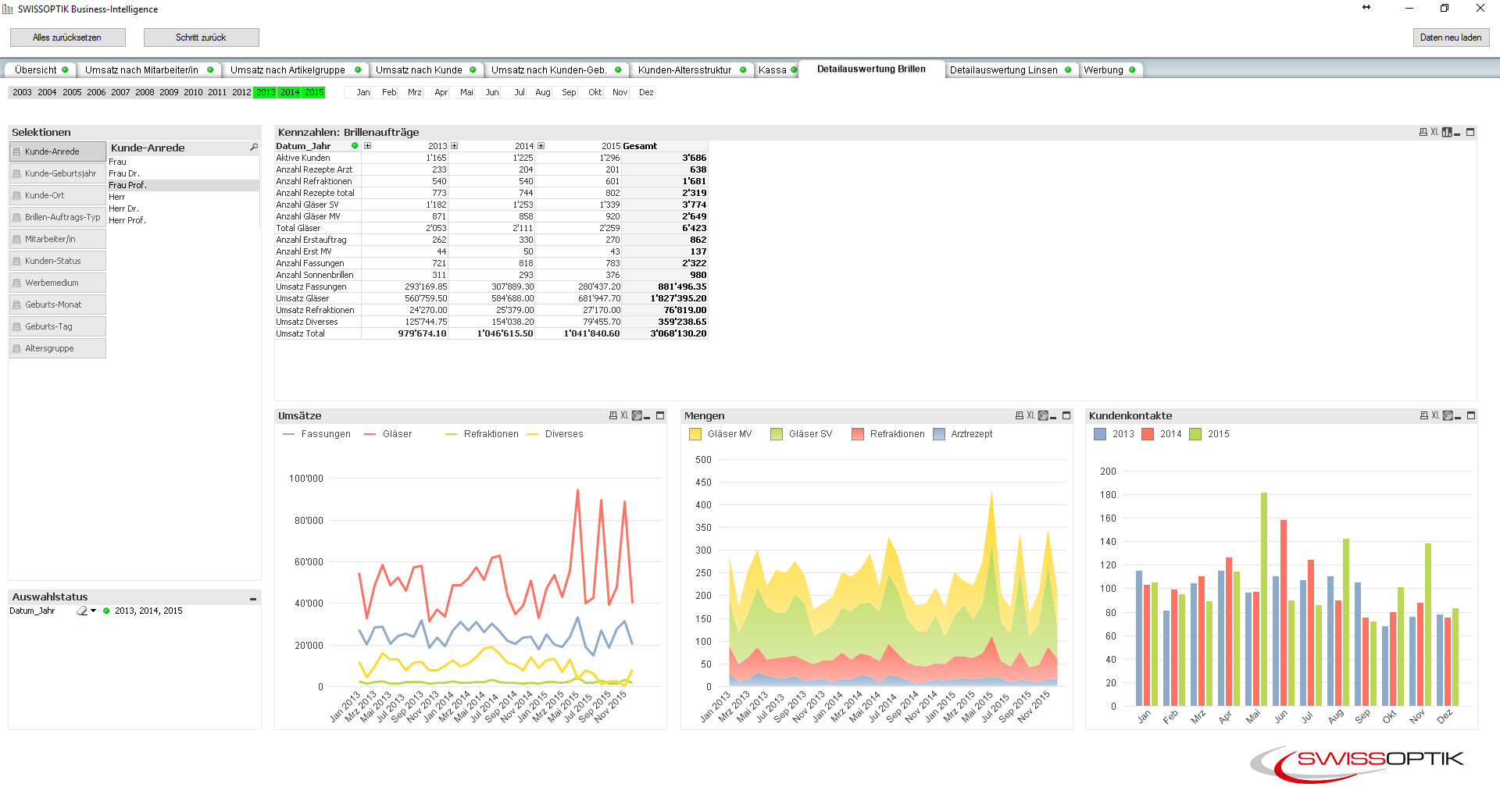Switch to Umsatz nach Mitarbeiter/in tab
Viewport: 1500px width, 812px height.
148,69
